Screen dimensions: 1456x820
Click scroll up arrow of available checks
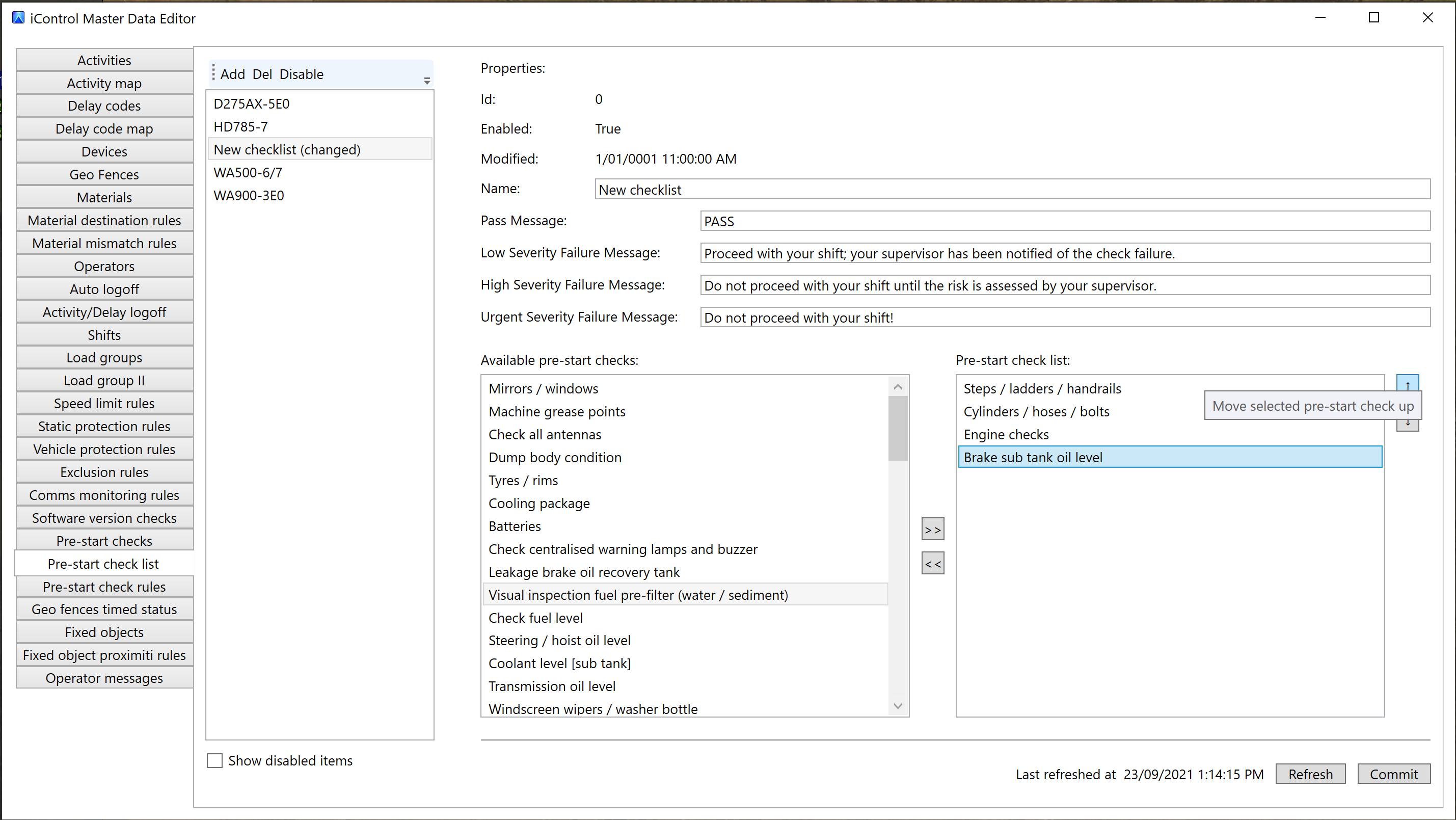coord(898,387)
